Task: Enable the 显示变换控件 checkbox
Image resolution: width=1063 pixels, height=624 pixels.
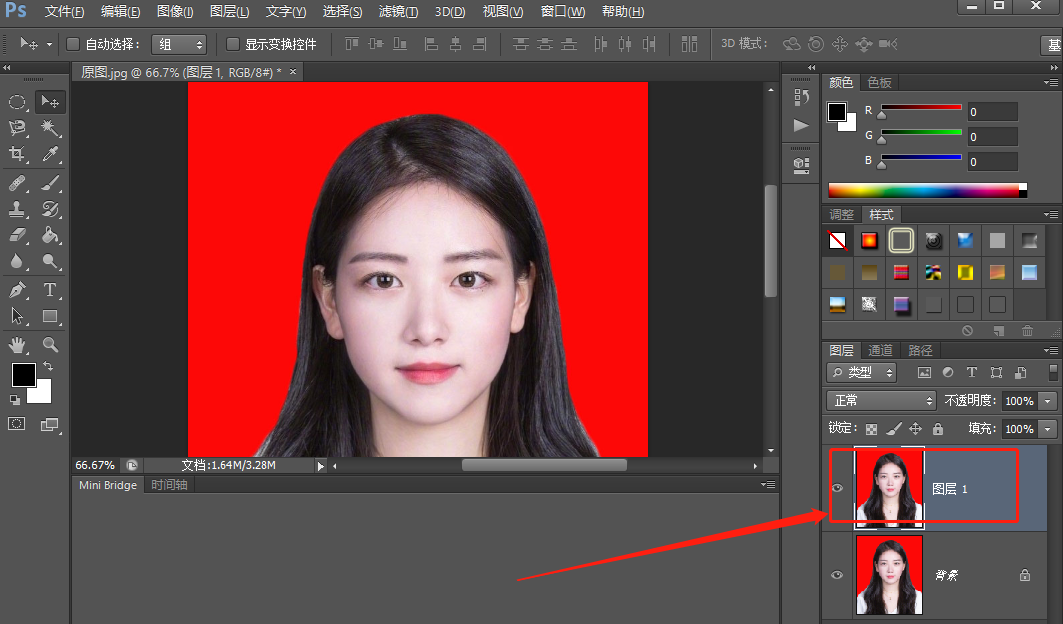Action: [x=233, y=44]
